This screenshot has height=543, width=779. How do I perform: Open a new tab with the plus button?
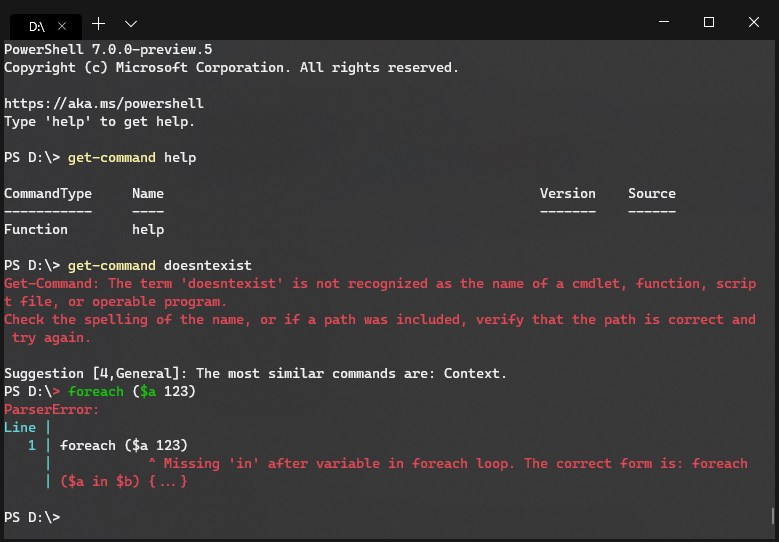point(98,23)
